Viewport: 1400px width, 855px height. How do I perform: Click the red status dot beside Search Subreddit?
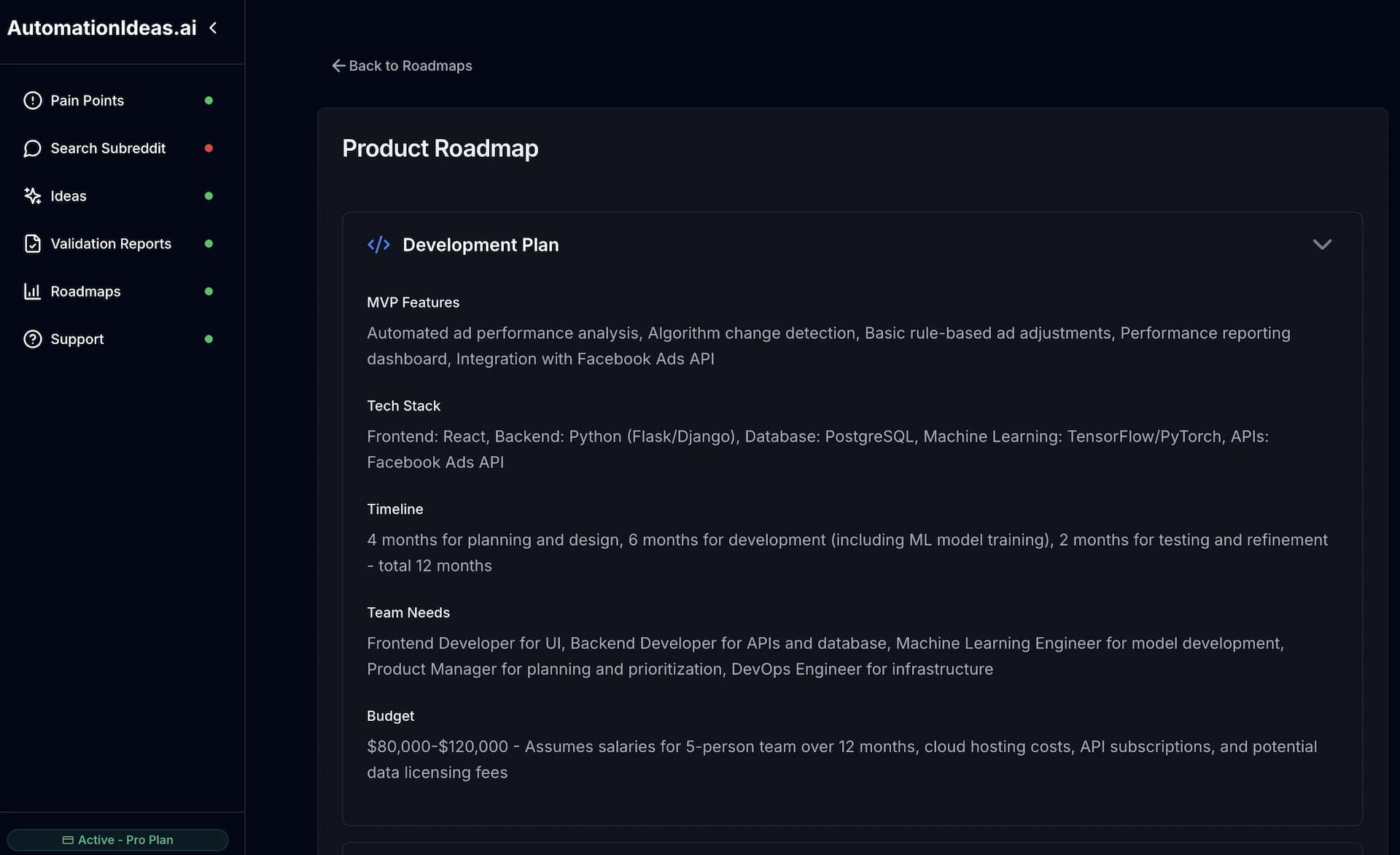[209, 149]
